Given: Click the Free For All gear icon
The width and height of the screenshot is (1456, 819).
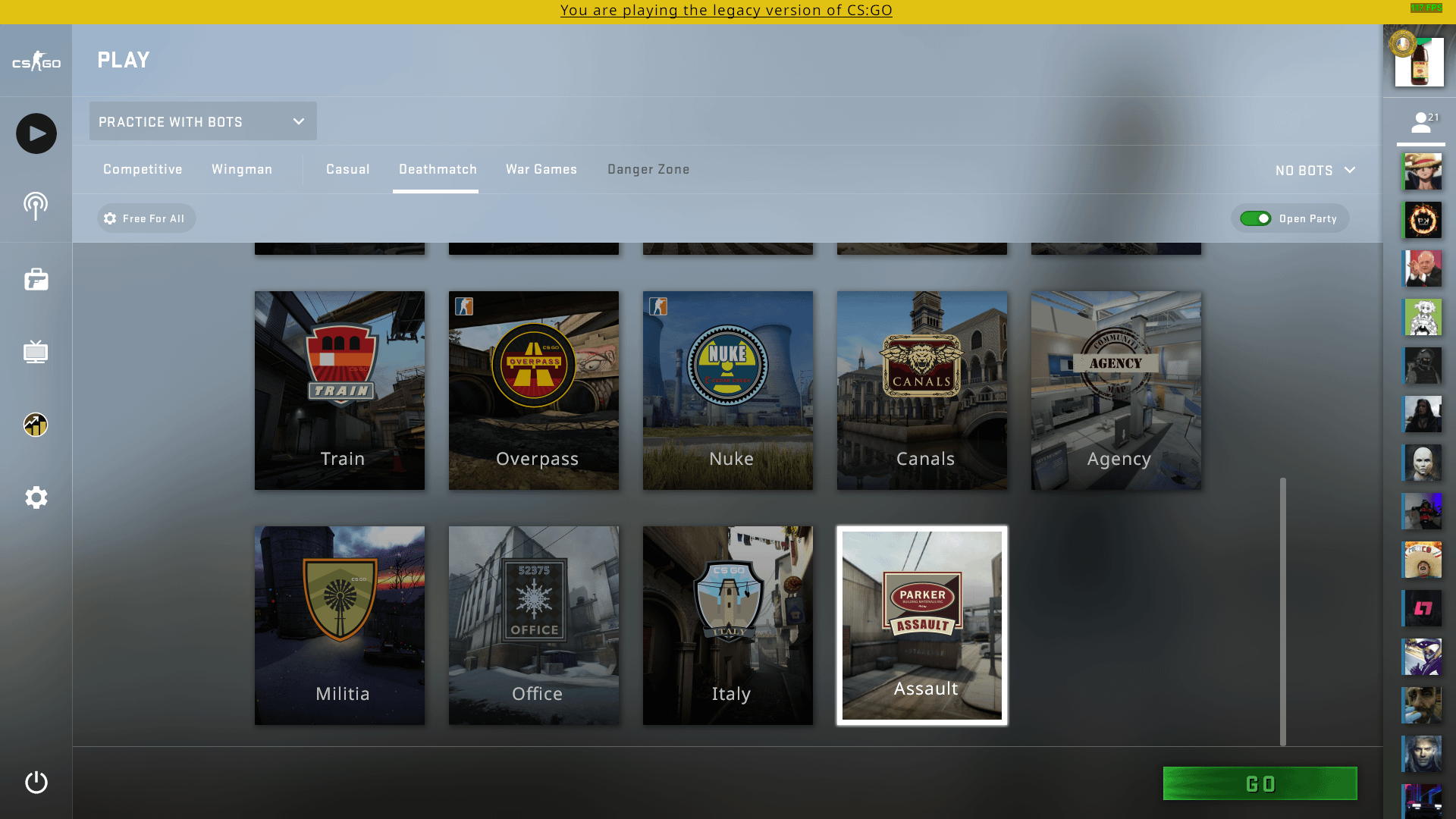Looking at the screenshot, I should click(x=110, y=218).
